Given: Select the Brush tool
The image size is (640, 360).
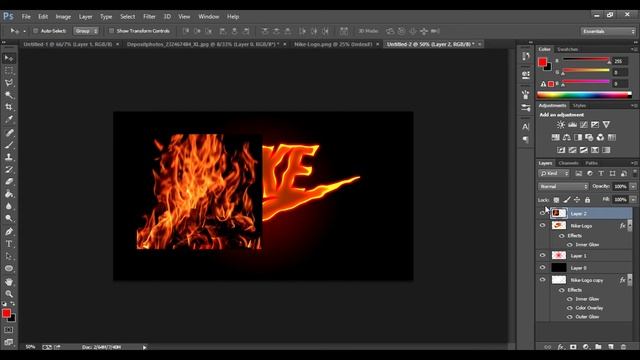Looking at the screenshot, I should pos(9,145).
